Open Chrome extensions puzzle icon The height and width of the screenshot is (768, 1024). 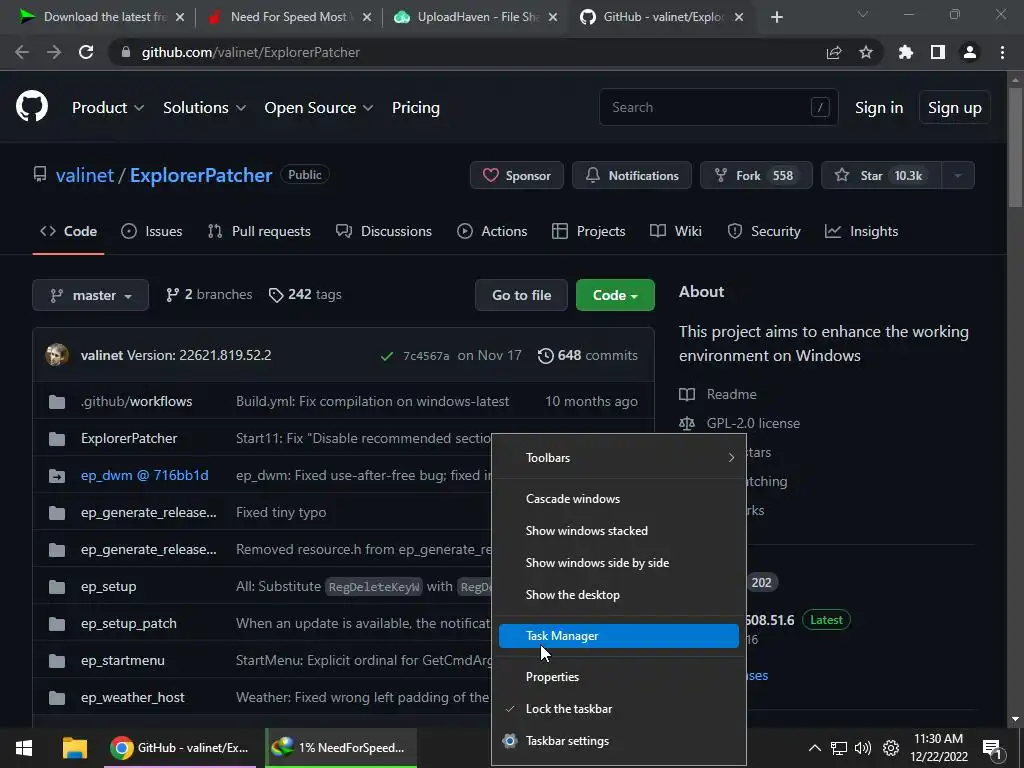(906, 52)
